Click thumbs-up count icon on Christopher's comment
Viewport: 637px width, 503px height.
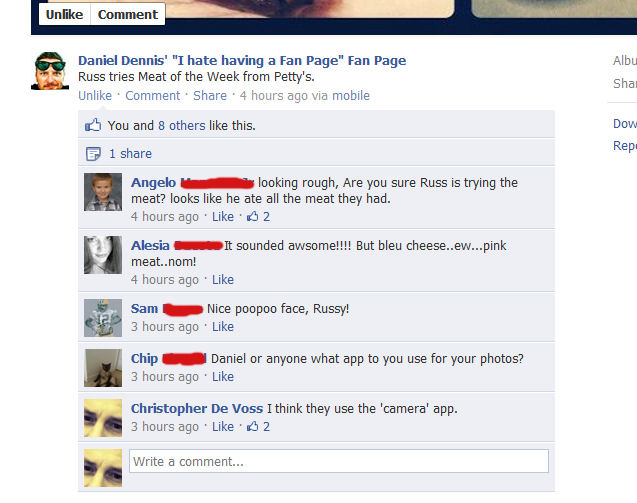click(253, 426)
